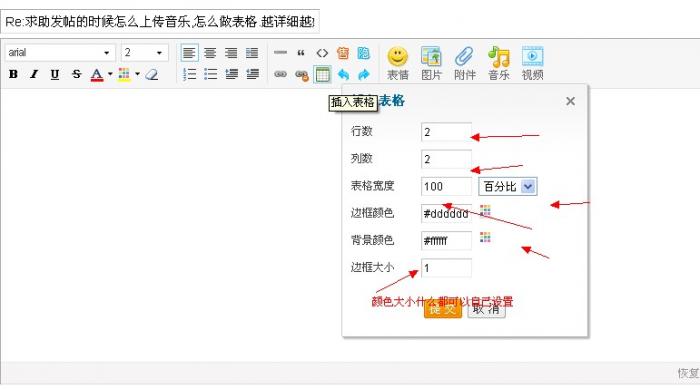The image size is (700, 389).
Task: Click the orange 提交 submit button
Action: [x=442, y=310]
